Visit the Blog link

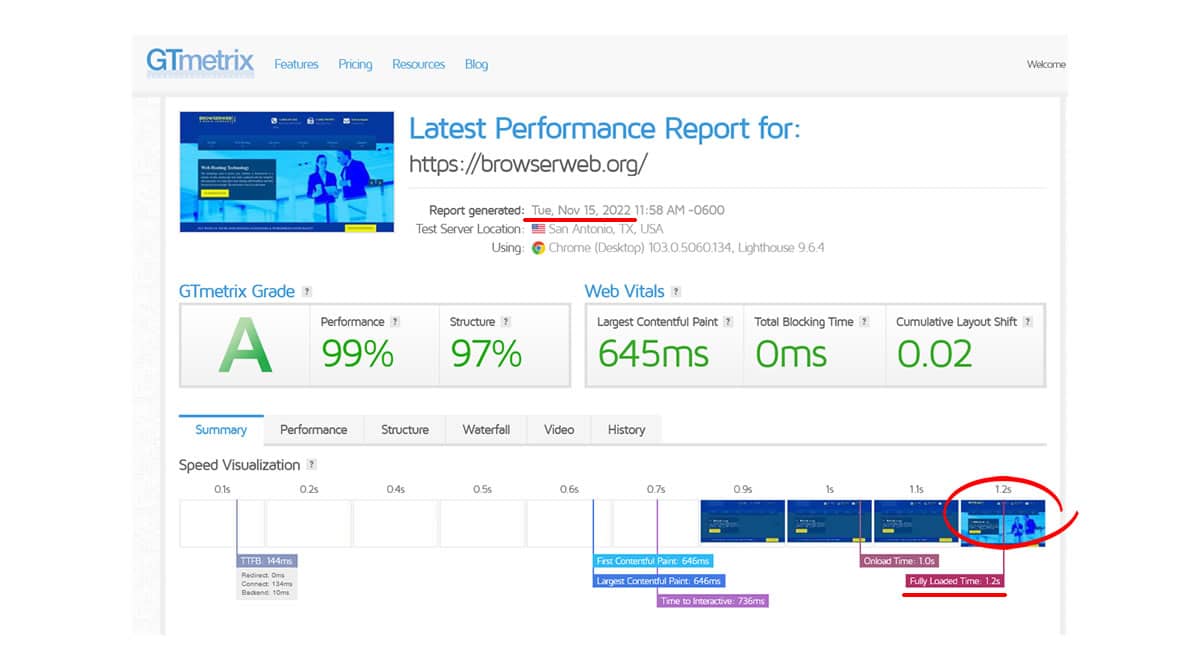point(476,64)
